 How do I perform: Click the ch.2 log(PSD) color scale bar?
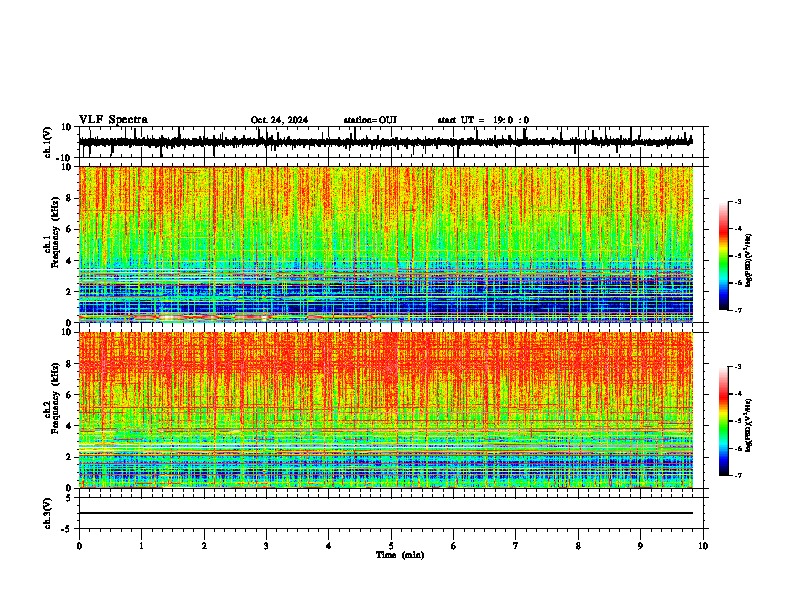point(724,421)
